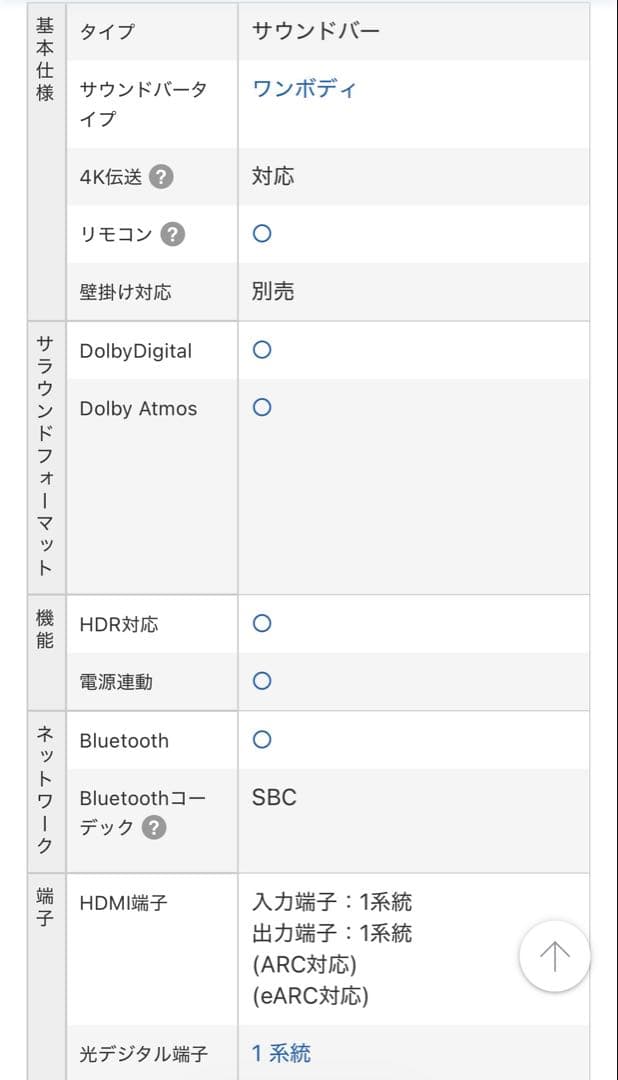The image size is (618, 1080).
Task: Tap the 基本仕様 section header
Action: (45, 58)
